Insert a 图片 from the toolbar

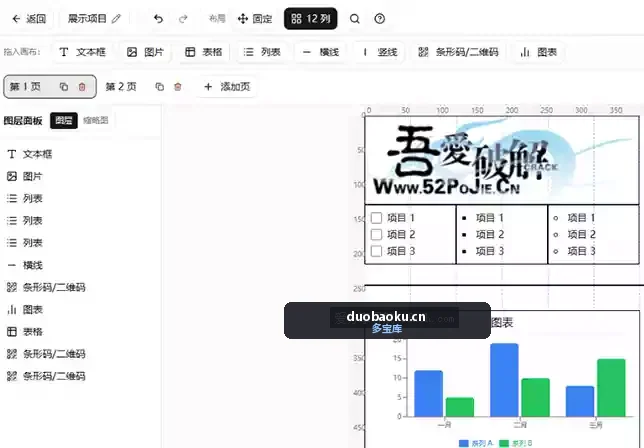point(145,52)
